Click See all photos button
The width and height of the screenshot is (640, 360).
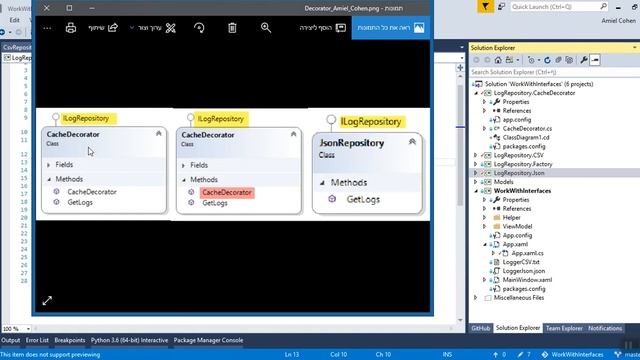(x=391, y=28)
